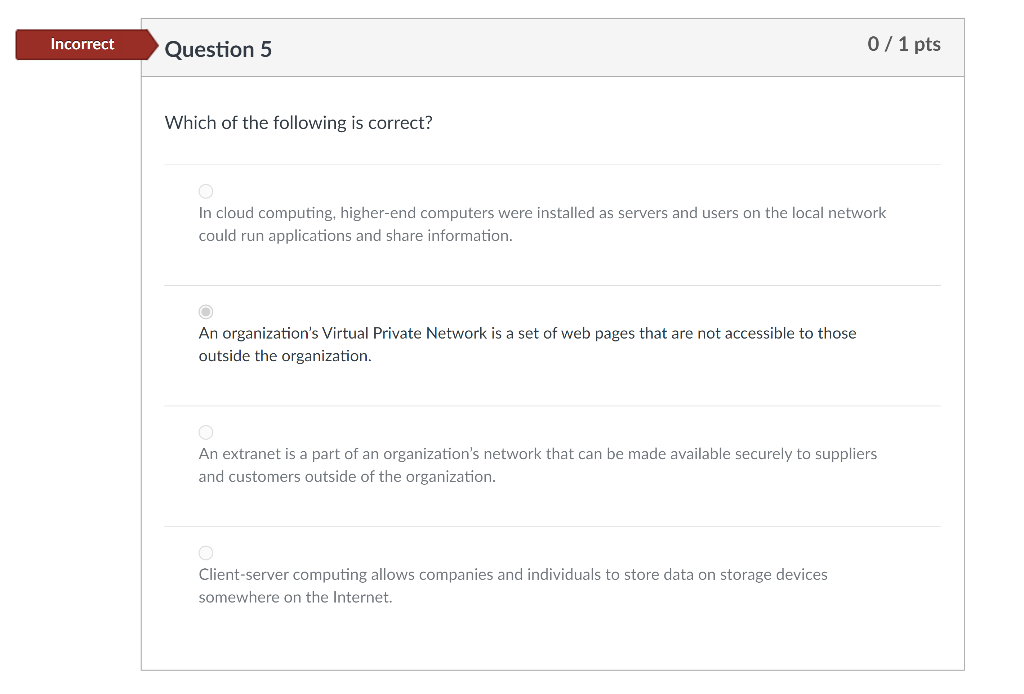Screen dimensions: 1024x694
Task: Click the 0 / 1 pts score label
Action: (x=902, y=44)
